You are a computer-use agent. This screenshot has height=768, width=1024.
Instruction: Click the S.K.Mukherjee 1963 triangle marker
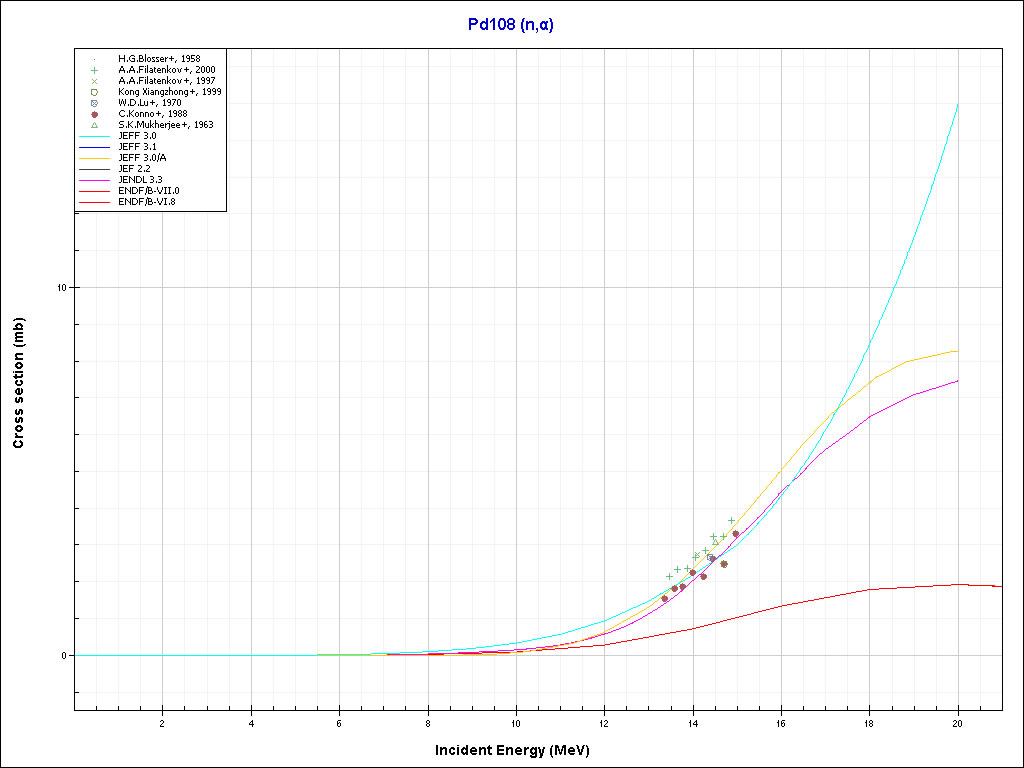coord(93,125)
